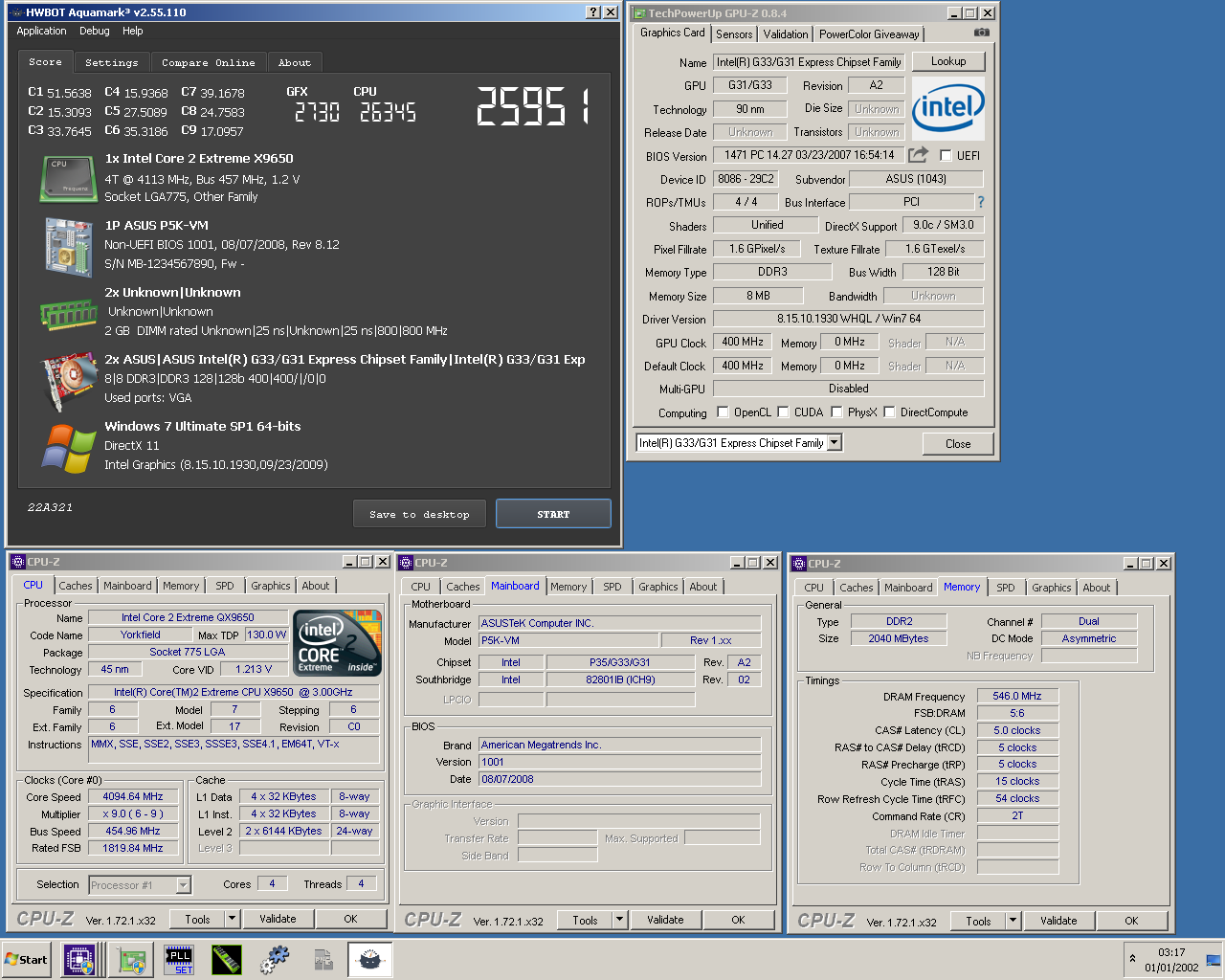This screenshot has height=980, width=1225.
Task: Toggle the CUDA checkbox
Action: pyautogui.click(x=784, y=412)
